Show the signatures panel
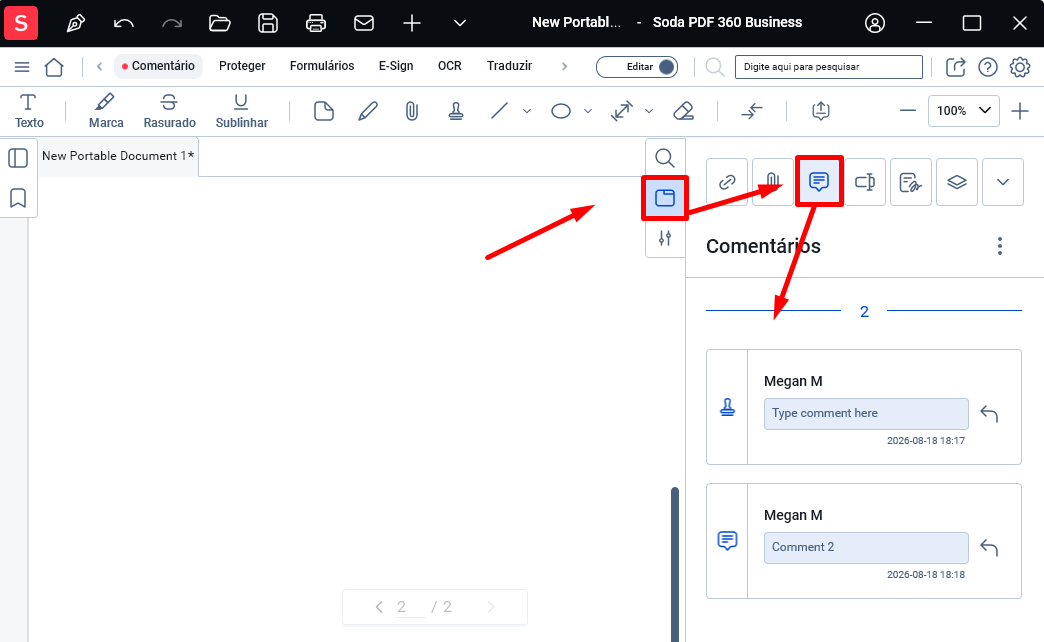 click(x=911, y=182)
